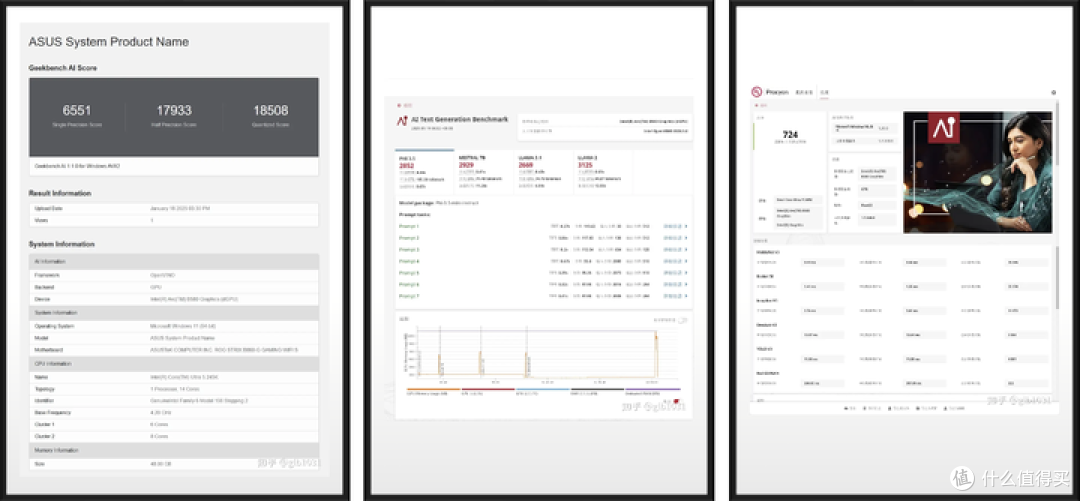Expand details arrow for Prompt 4
This screenshot has width=1080, height=501.
pos(686,261)
